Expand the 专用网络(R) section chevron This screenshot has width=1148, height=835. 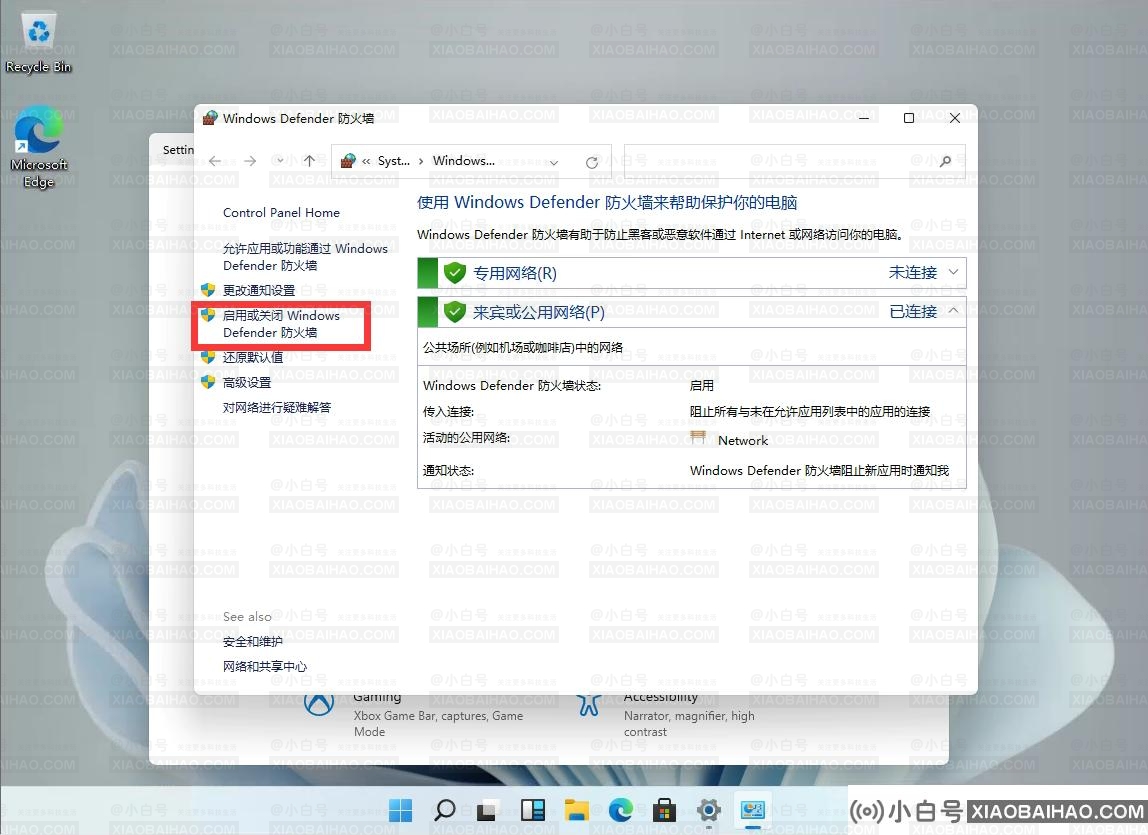tap(953, 272)
